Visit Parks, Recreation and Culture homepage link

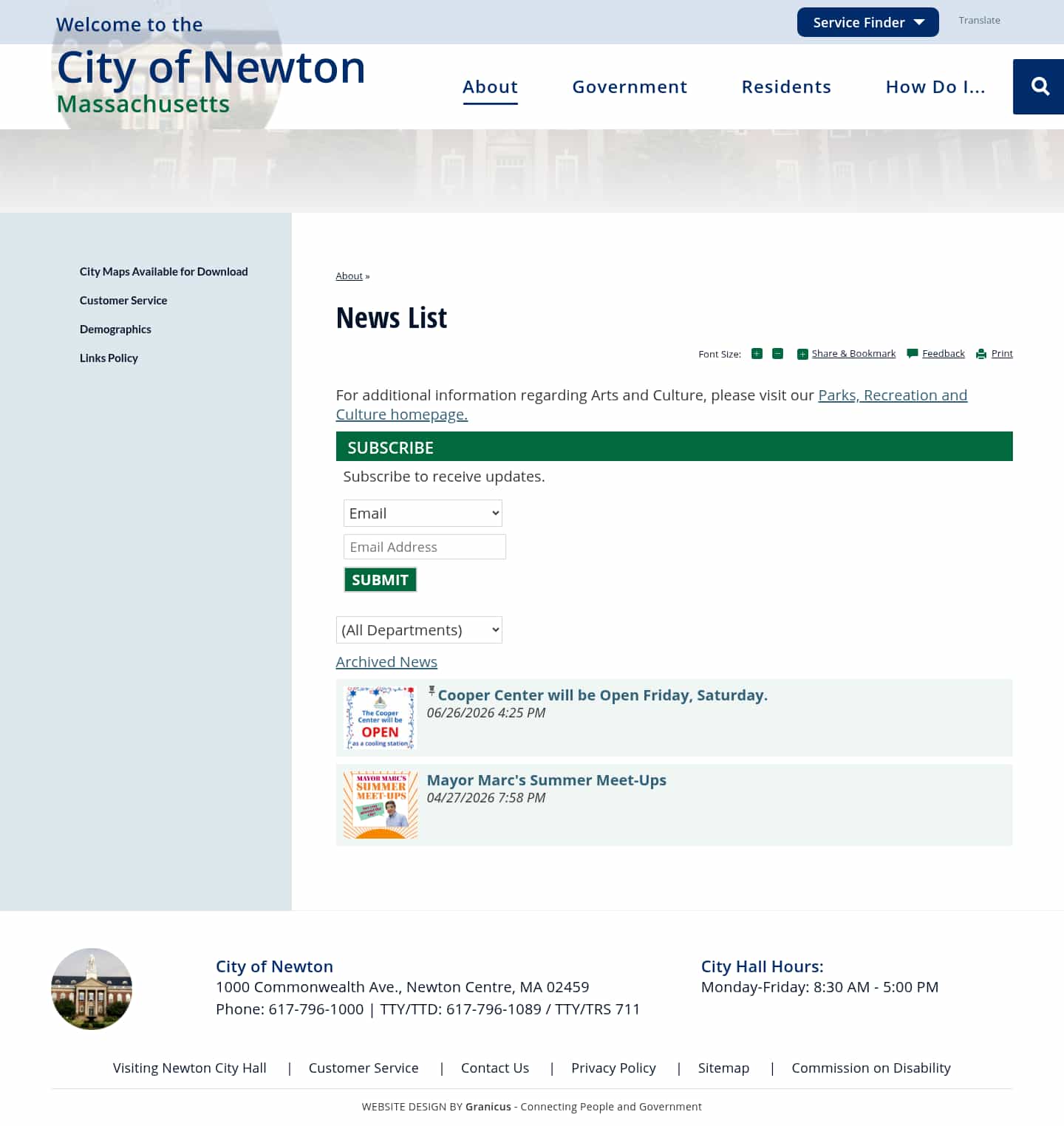(x=893, y=395)
